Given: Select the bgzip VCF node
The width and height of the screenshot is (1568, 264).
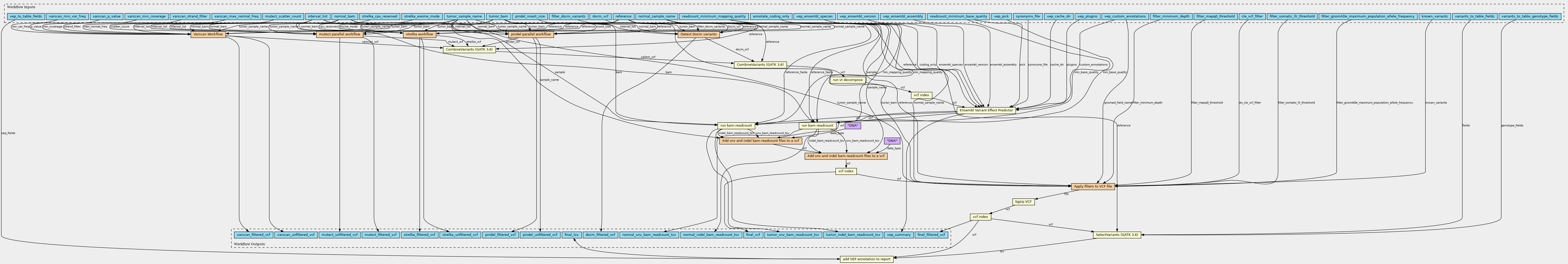Looking at the screenshot, I should pos(1023,201).
